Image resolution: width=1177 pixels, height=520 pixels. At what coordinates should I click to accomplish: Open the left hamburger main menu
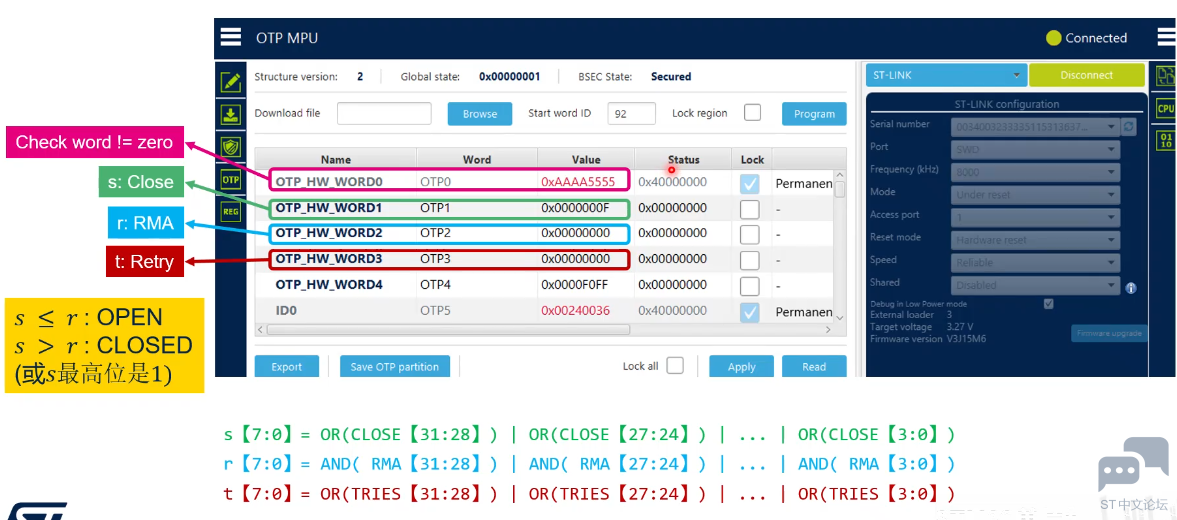pyautogui.click(x=231, y=38)
